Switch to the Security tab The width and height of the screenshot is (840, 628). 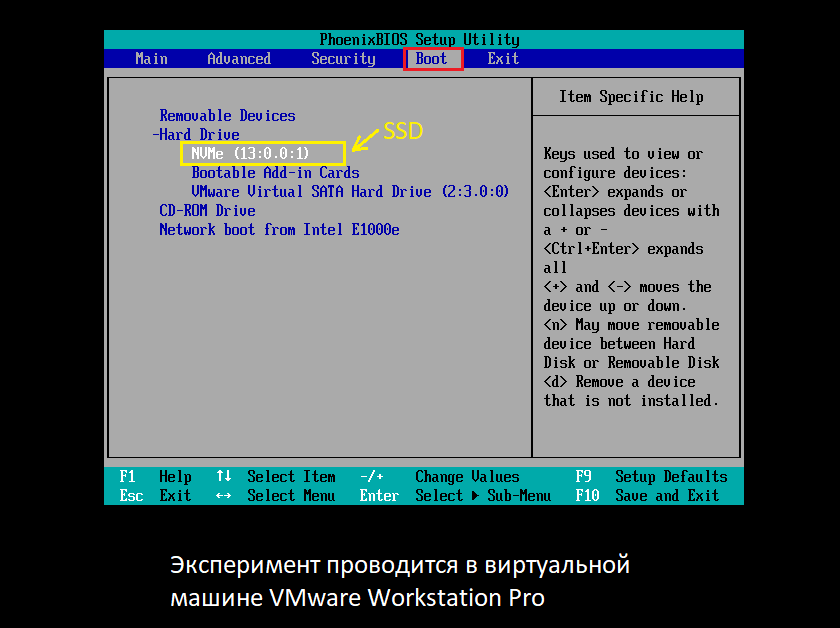(x=343, y=58)
